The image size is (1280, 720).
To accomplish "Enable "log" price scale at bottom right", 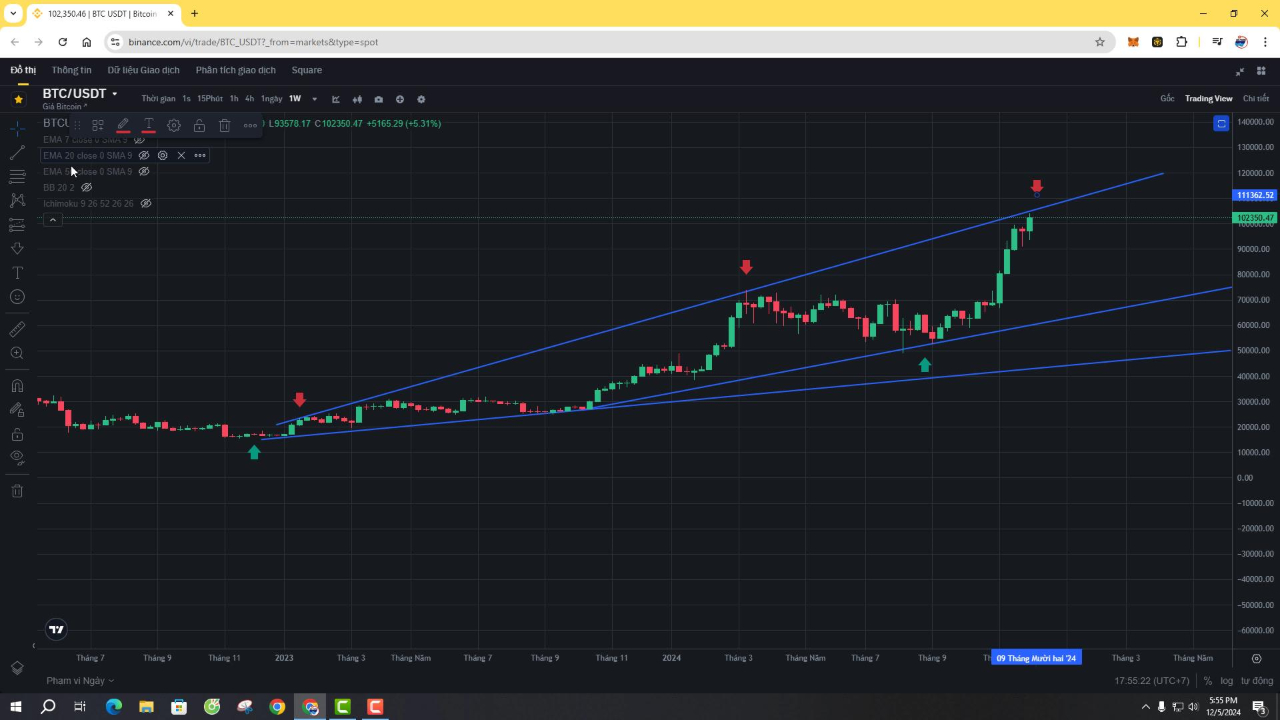I will point(1227,680).
